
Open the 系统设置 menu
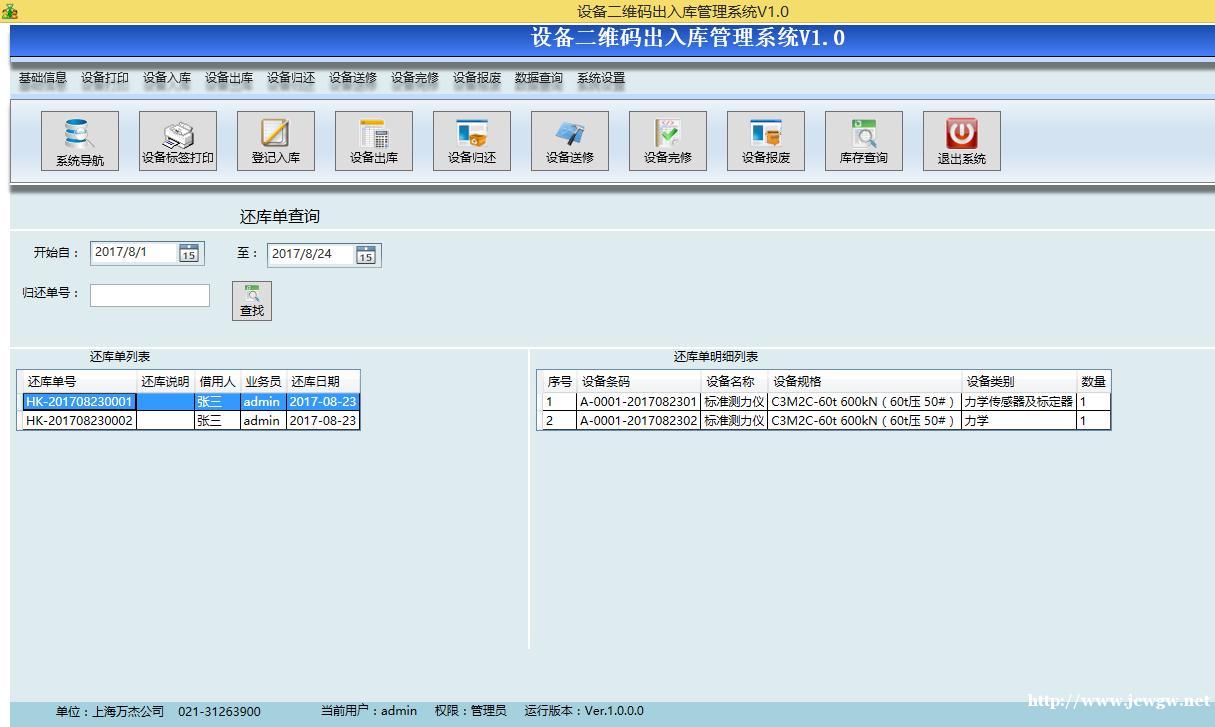tap(601, 78)
